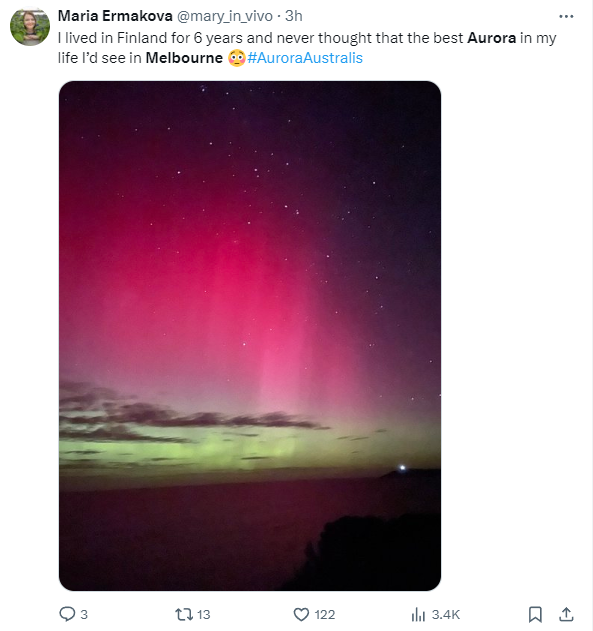Viewport: 593px width, 631px height.
Task: Click the reply speech bubble icon
Action: pos(67,614)
